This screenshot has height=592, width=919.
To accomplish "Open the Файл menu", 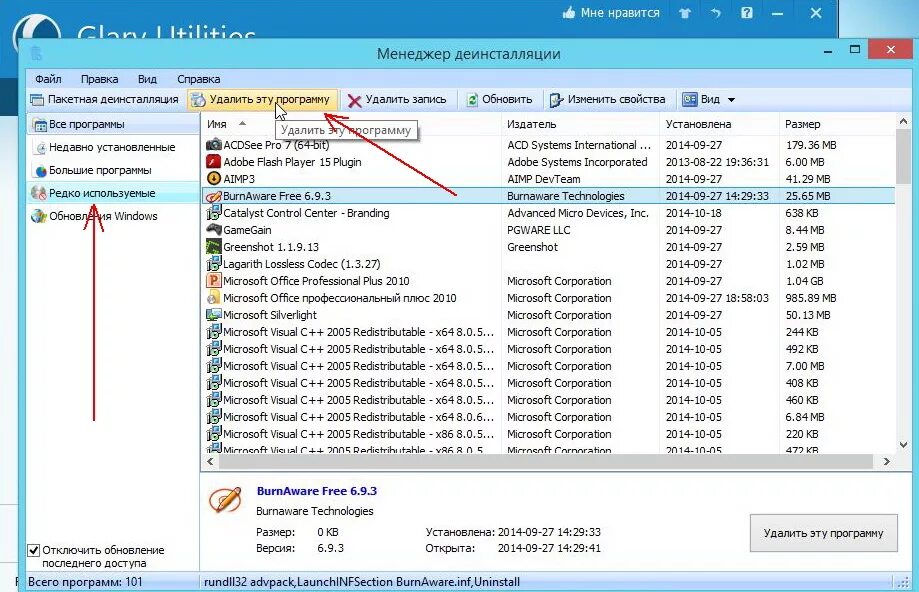I will click(x=48, y=79).
